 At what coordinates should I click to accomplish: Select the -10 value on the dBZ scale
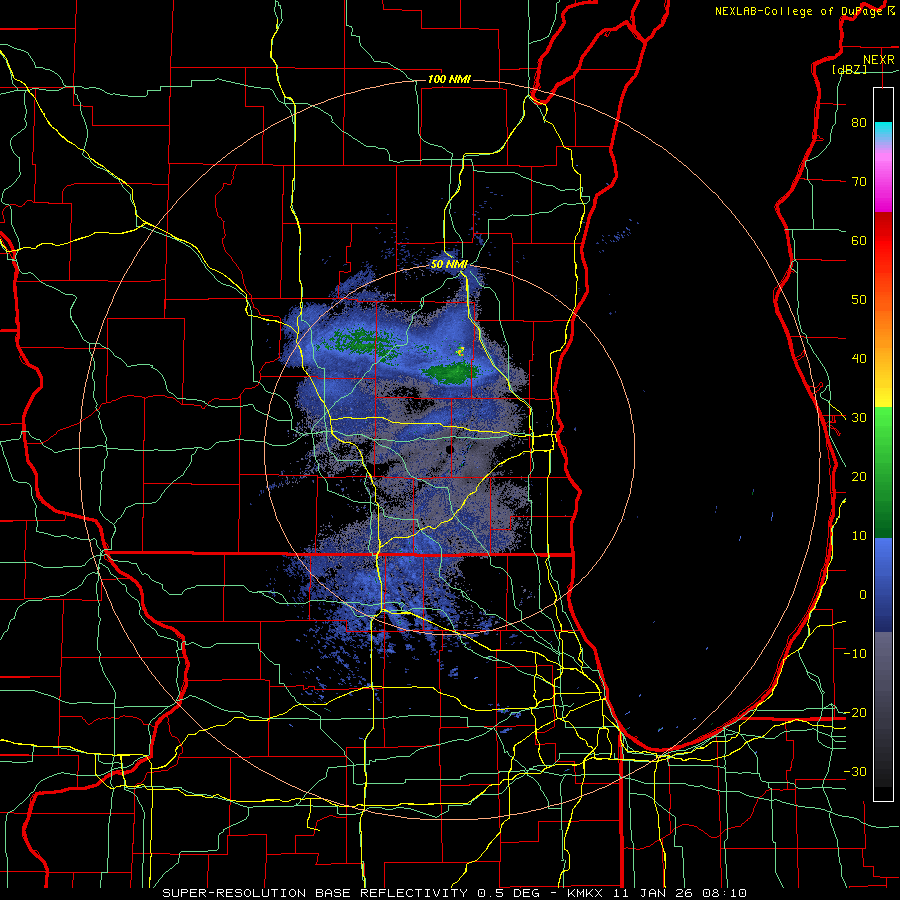pos(855,654)
